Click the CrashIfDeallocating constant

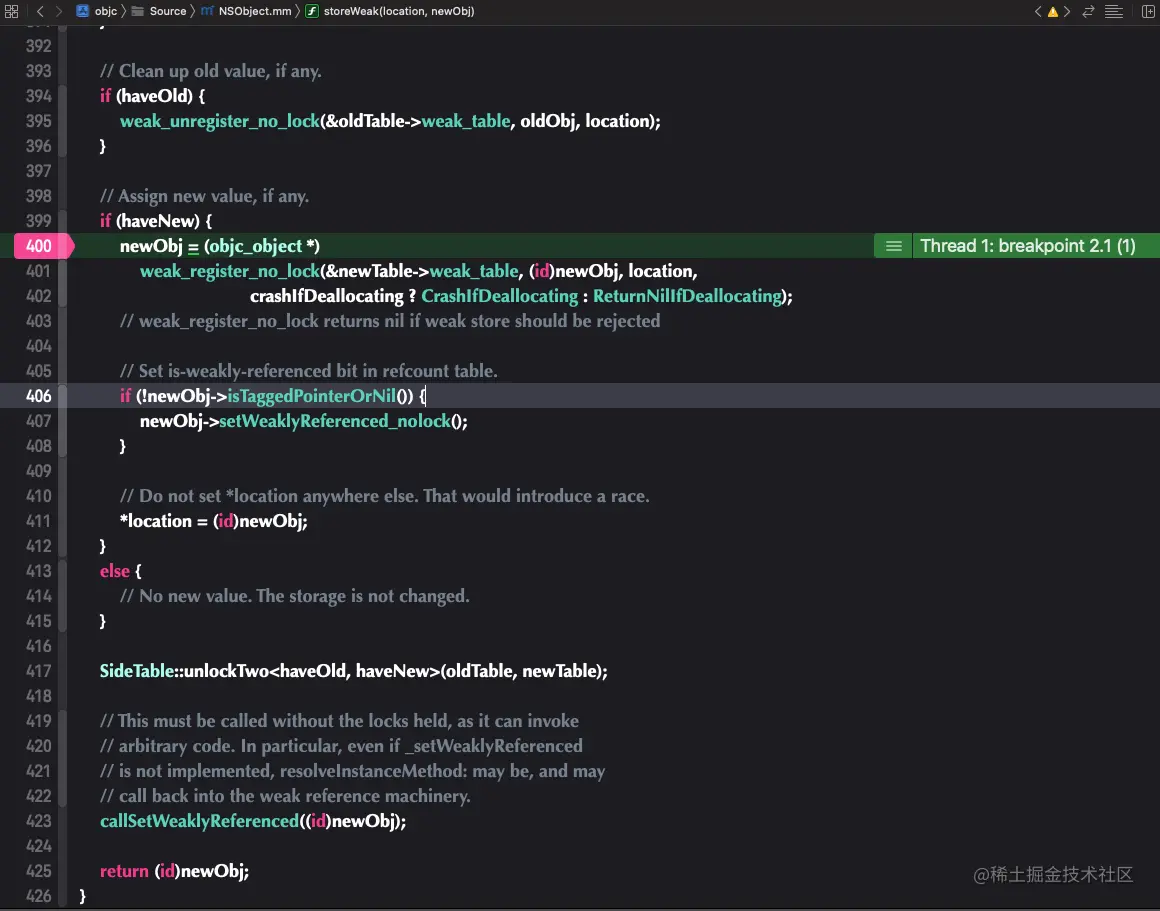(499, 296)
